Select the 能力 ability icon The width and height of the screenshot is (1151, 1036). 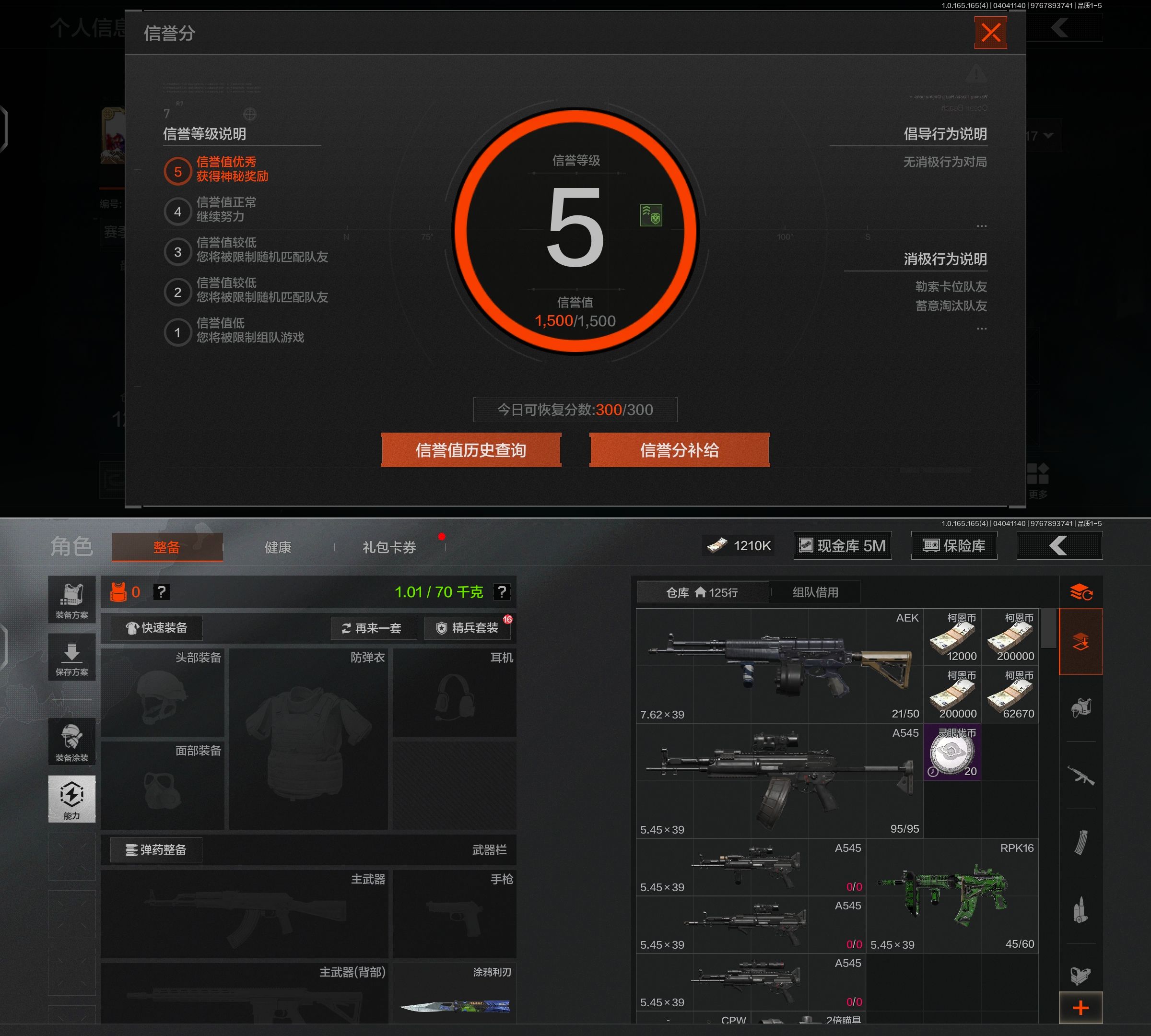point(72,798)
